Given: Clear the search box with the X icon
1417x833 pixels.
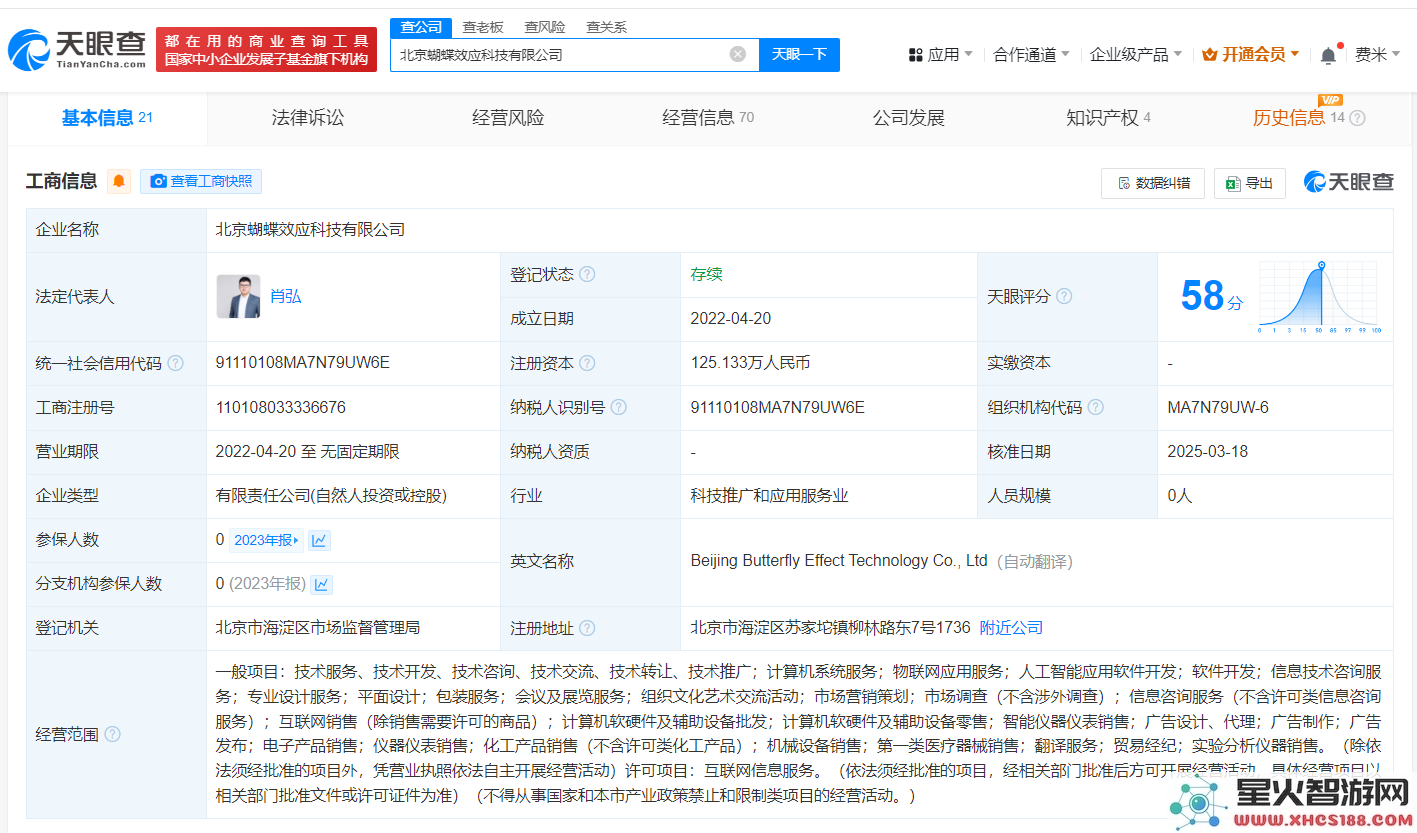Looking at the screenshot, I should [738, 54].
